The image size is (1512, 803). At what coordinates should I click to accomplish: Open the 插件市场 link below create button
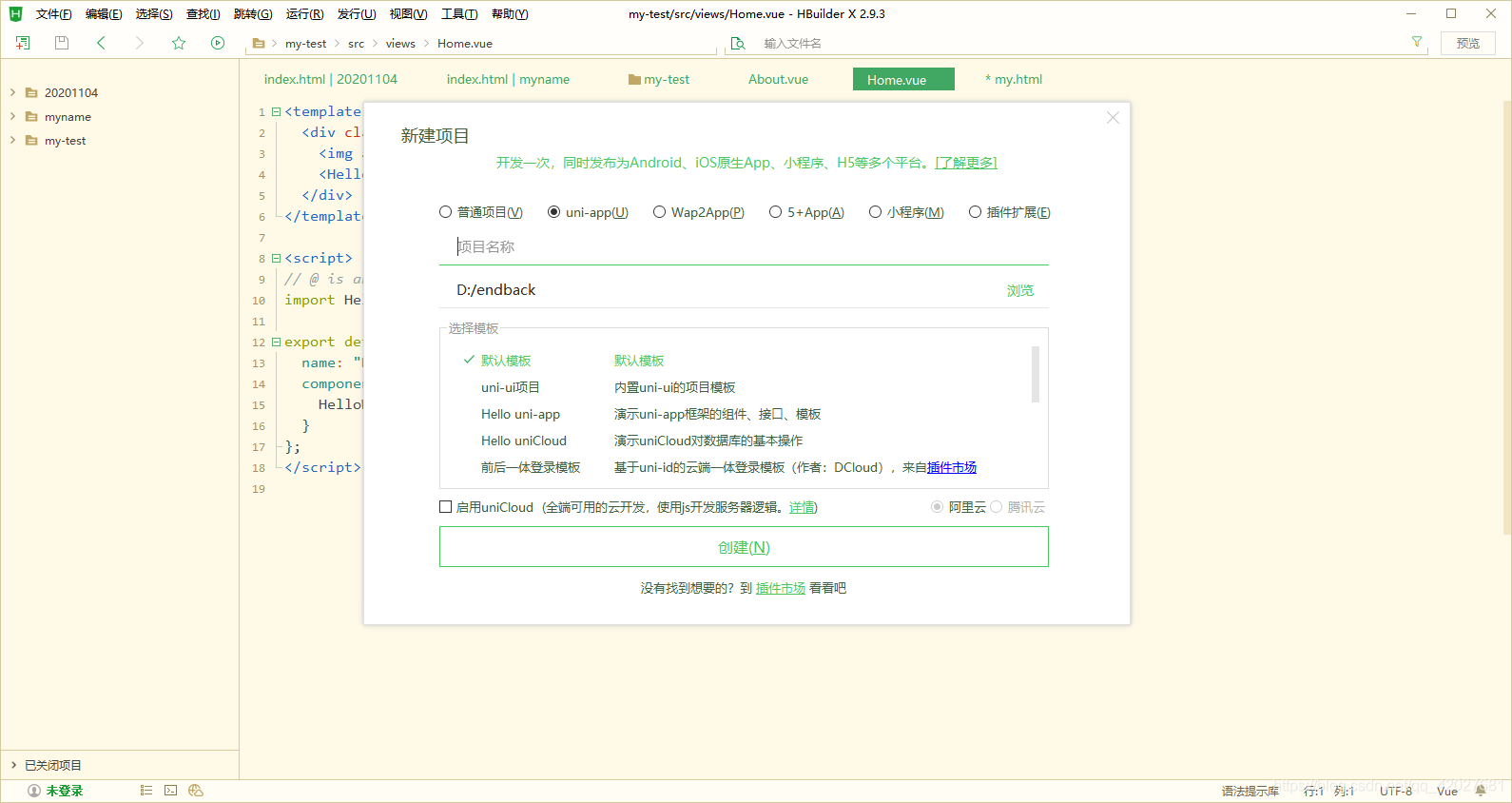(781, 588)
